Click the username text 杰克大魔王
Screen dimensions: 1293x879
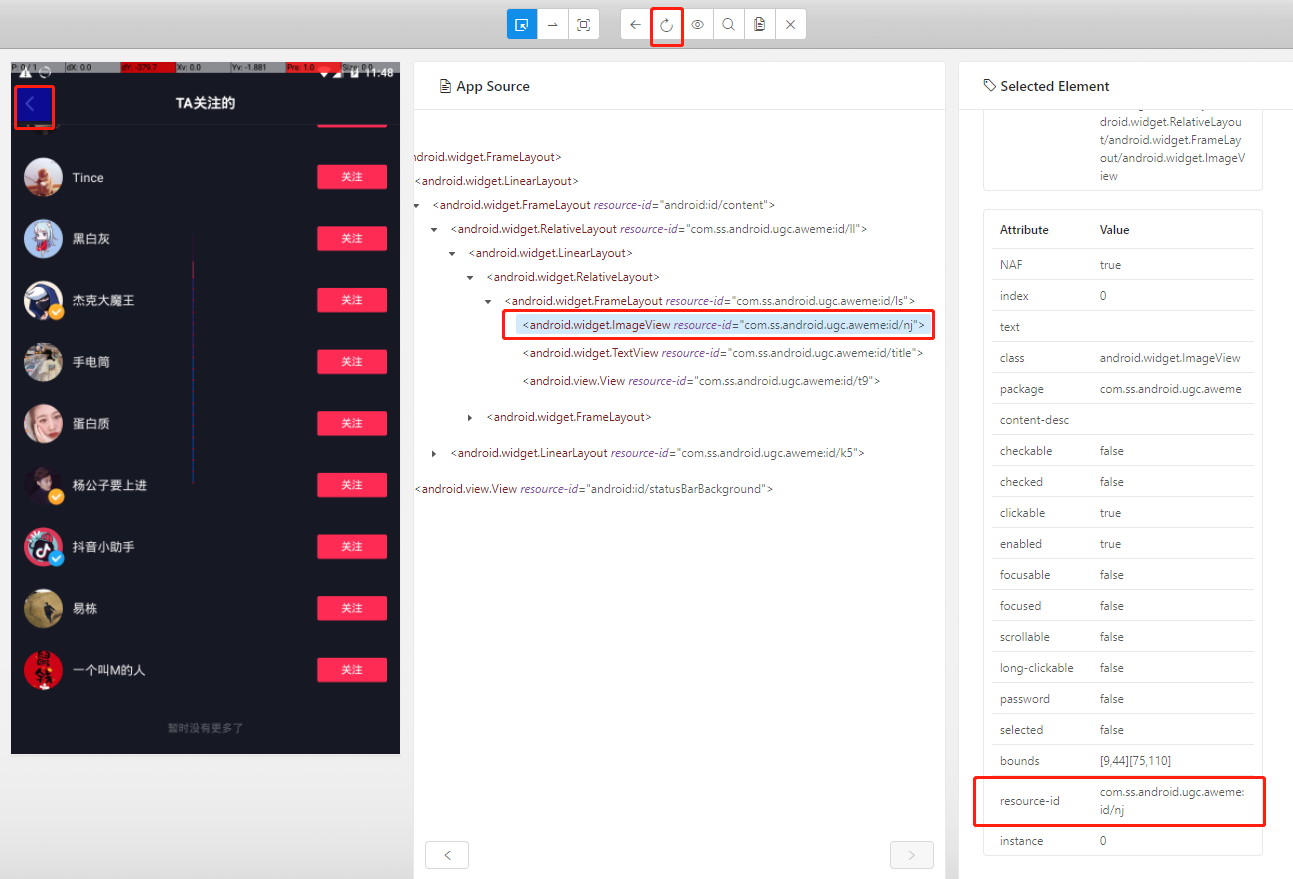(103, 301)
